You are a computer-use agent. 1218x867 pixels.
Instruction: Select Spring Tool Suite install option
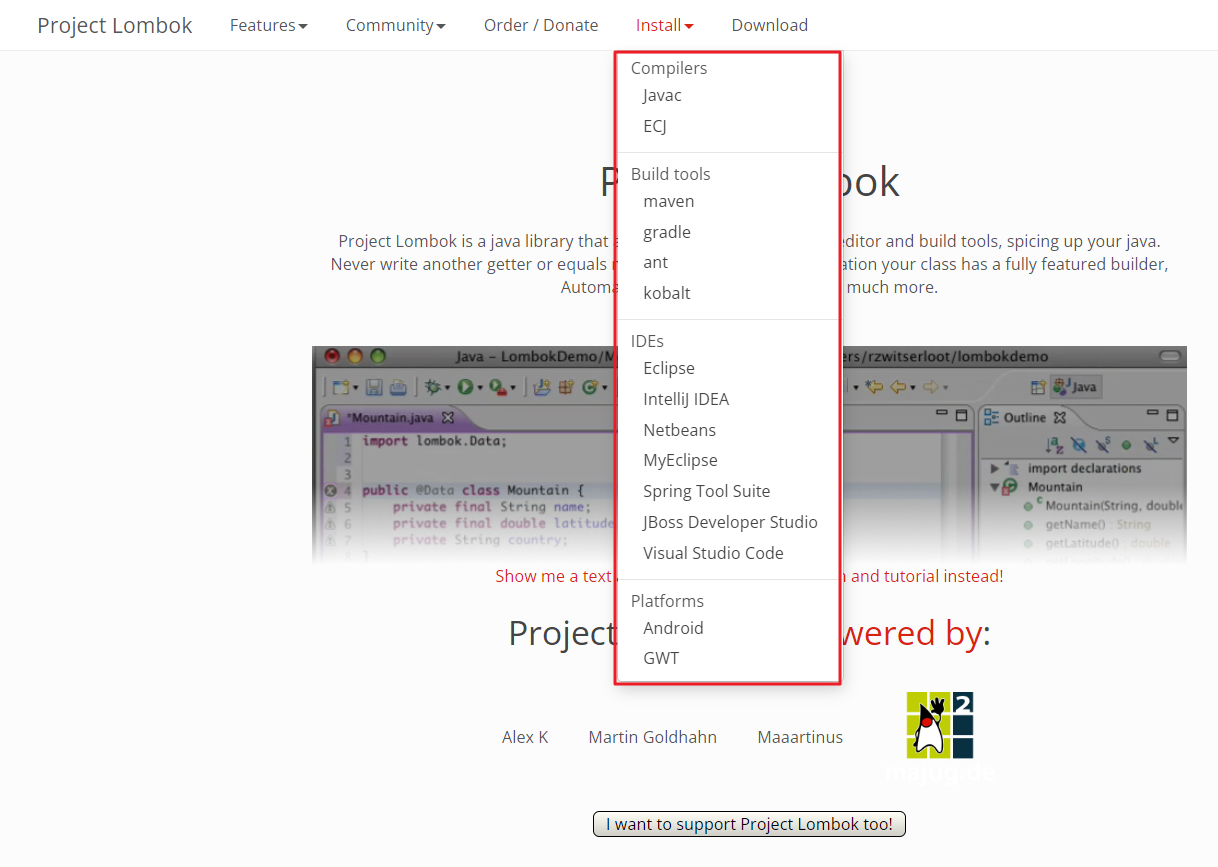706,491
